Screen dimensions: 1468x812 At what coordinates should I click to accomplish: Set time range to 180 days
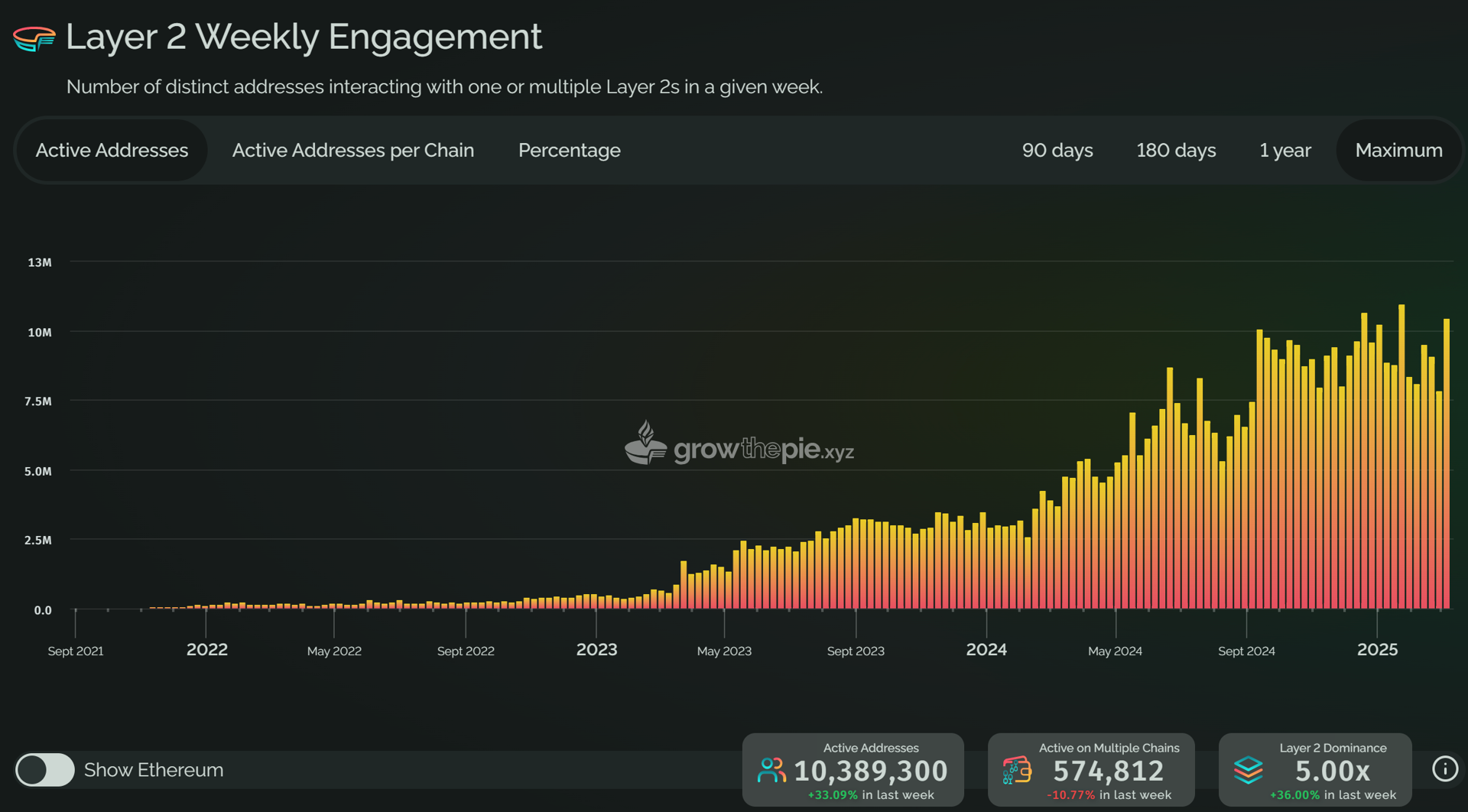pos(1176,150)
